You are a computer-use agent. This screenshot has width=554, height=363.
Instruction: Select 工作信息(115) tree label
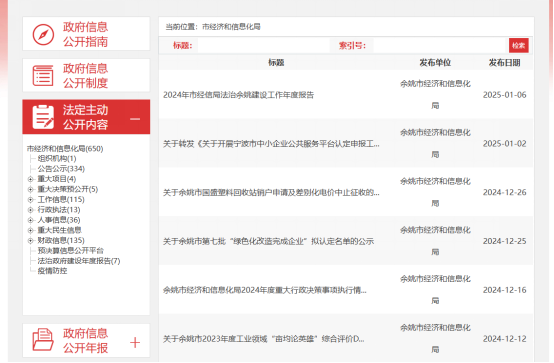coord(61,199)
